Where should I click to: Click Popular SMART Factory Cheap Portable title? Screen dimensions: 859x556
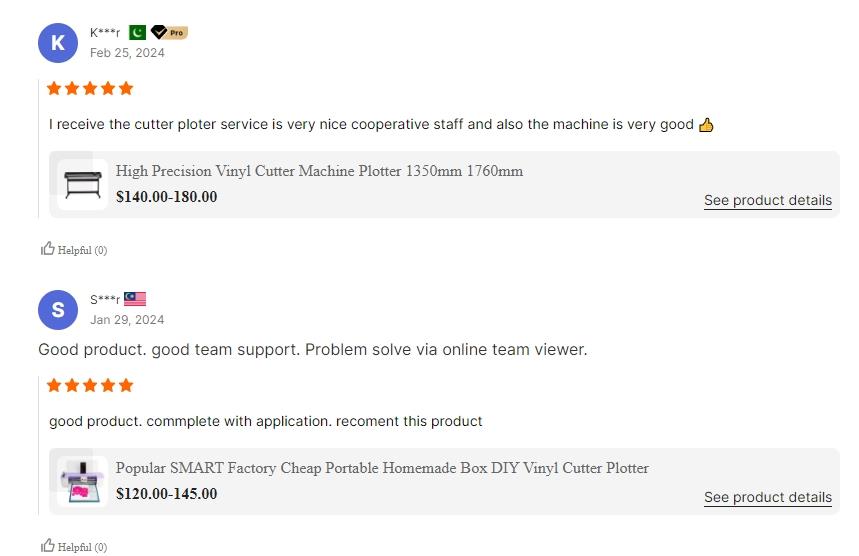click(382, 468)
